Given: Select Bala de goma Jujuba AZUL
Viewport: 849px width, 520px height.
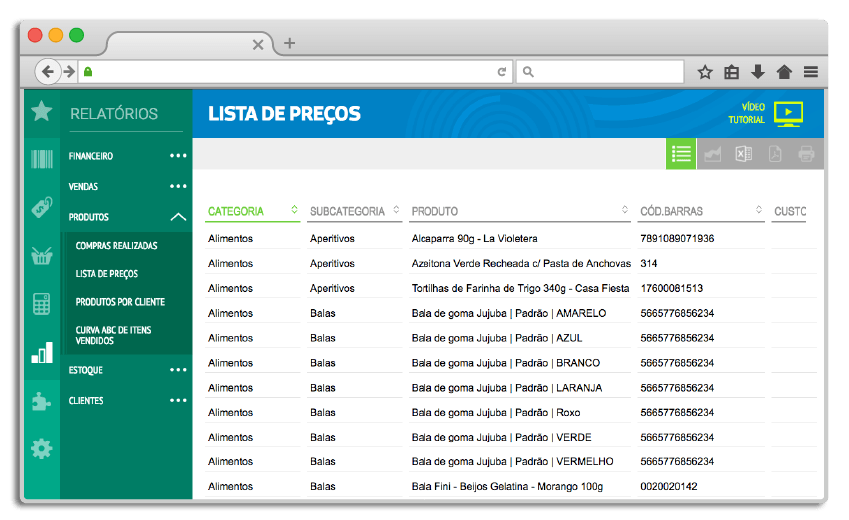Looking at the screenshot, I should tap(497, 338).
